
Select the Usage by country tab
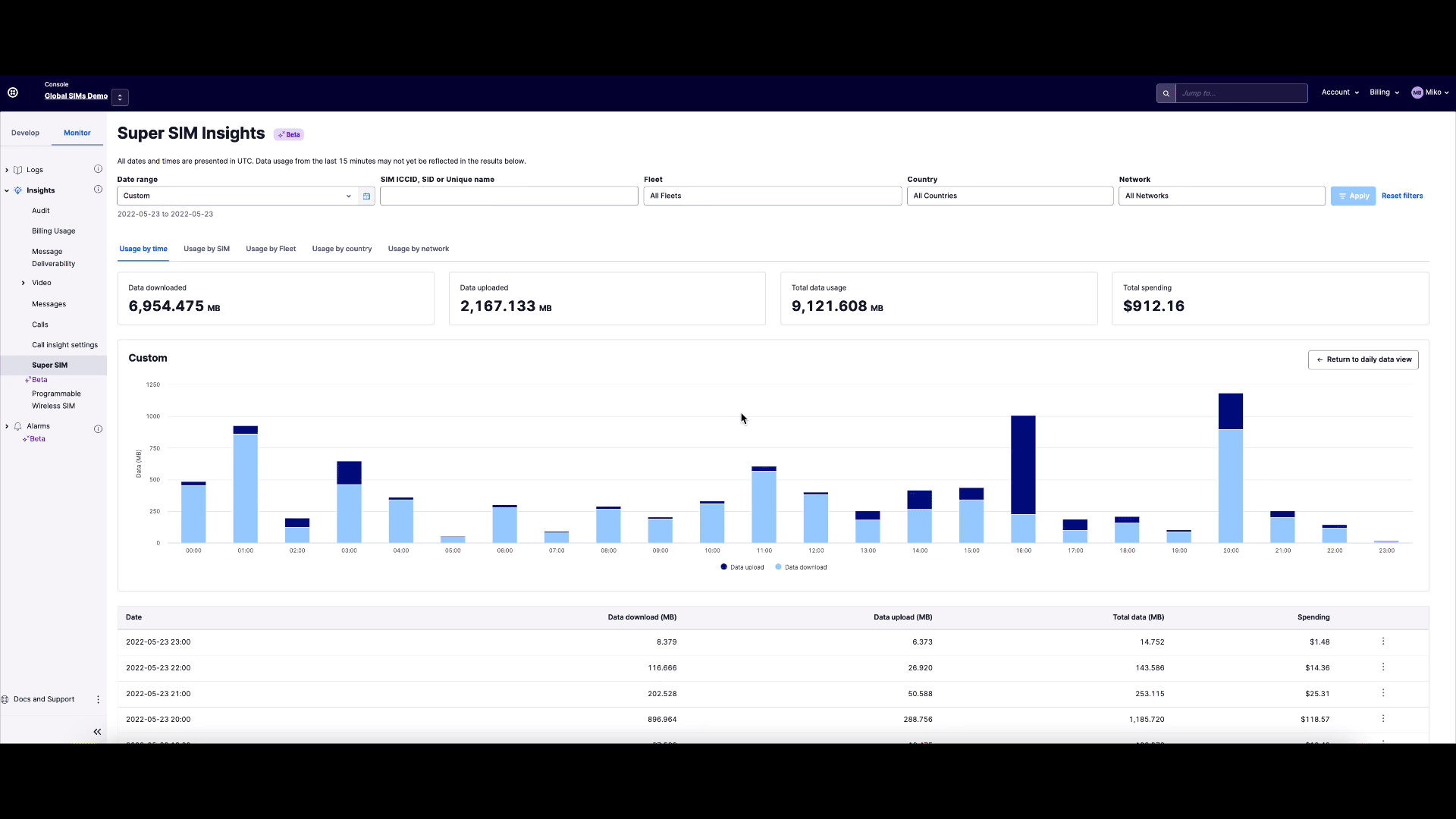(342, 249)
